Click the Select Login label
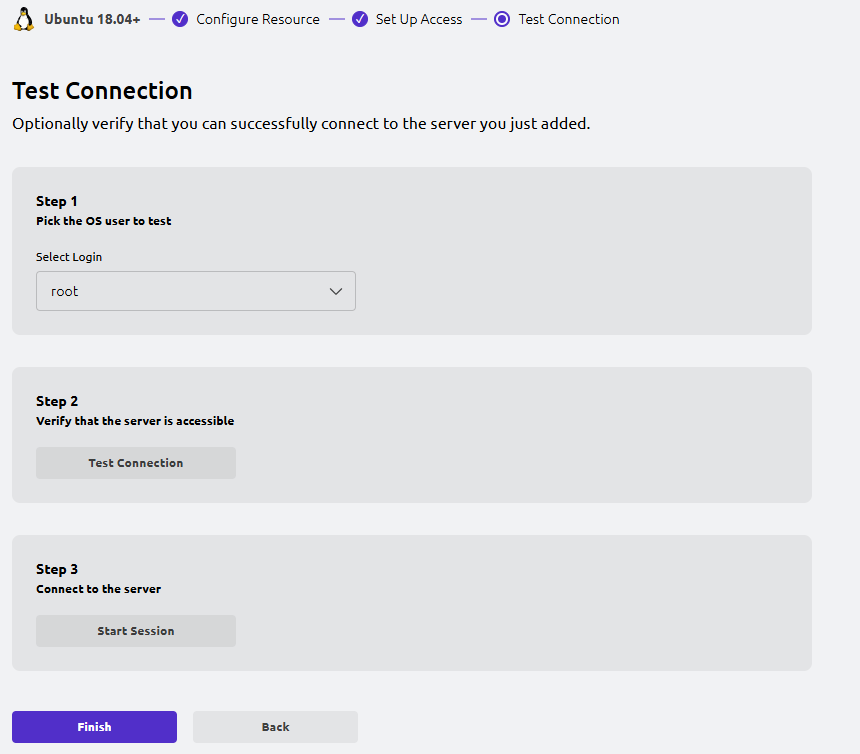 click(69, 257)
